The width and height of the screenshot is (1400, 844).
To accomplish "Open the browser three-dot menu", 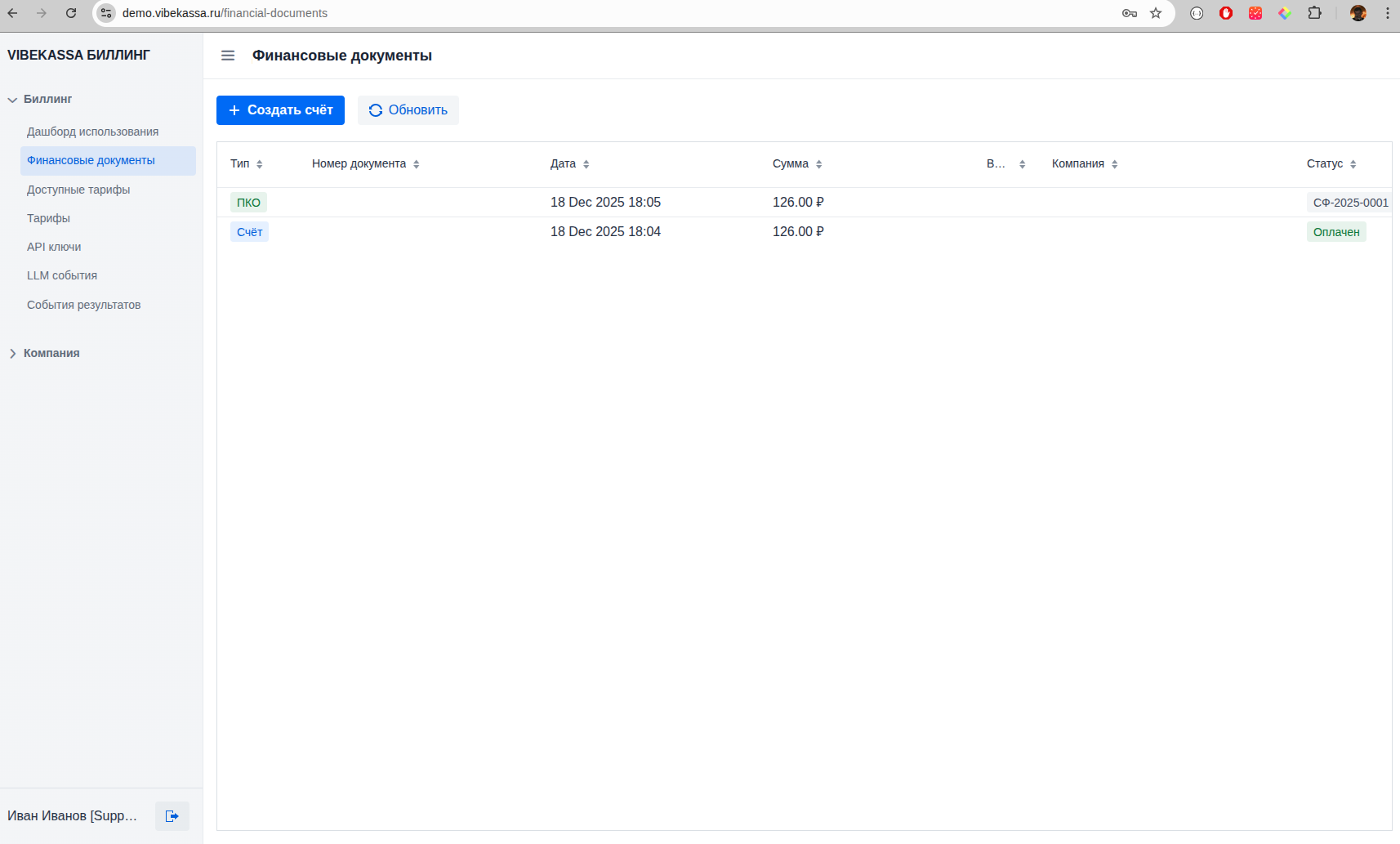I will 1387,13.
